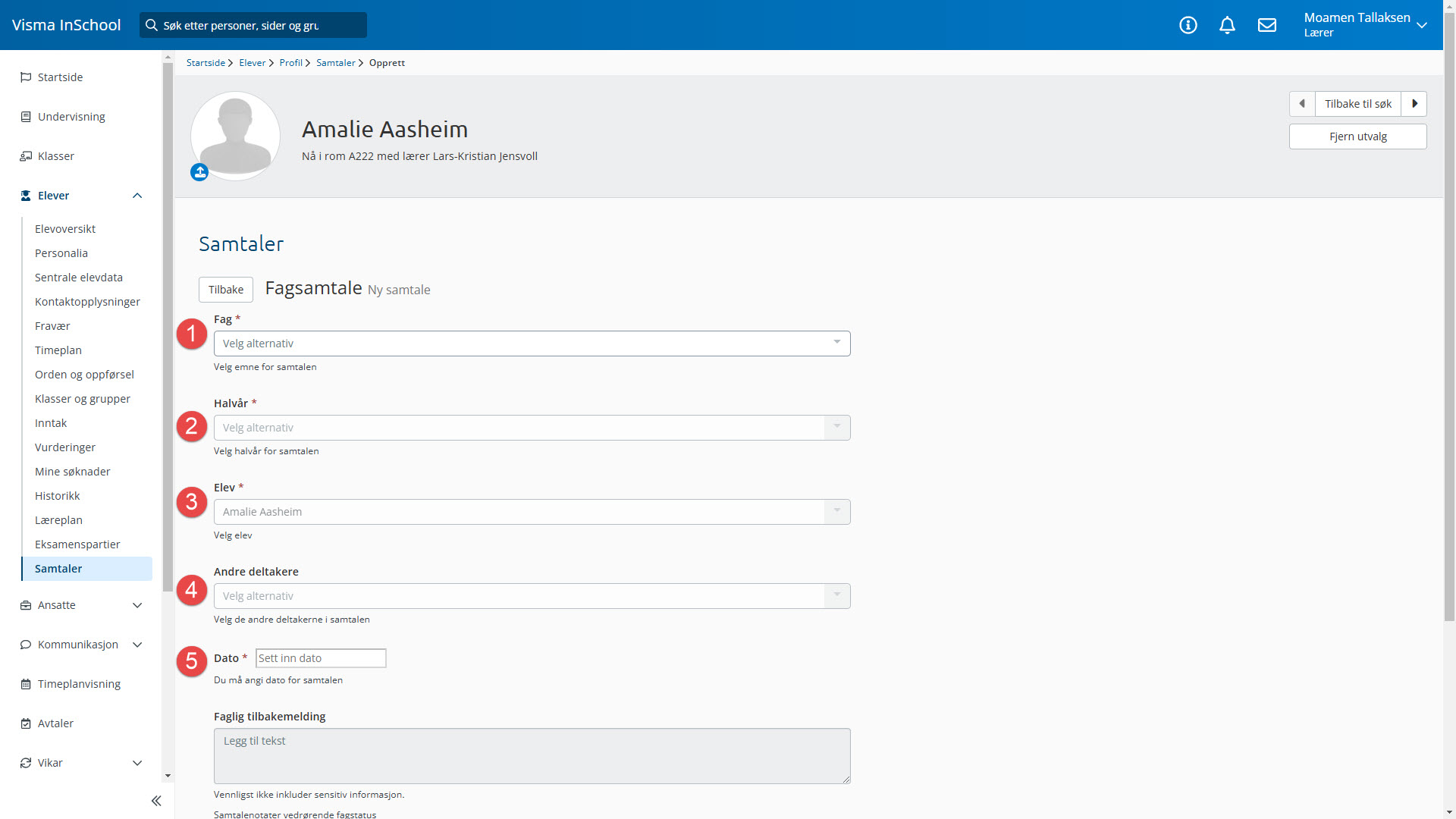Go to next student arrow
Viewport: 1456px width, 819px height.
coord(1414,104)
